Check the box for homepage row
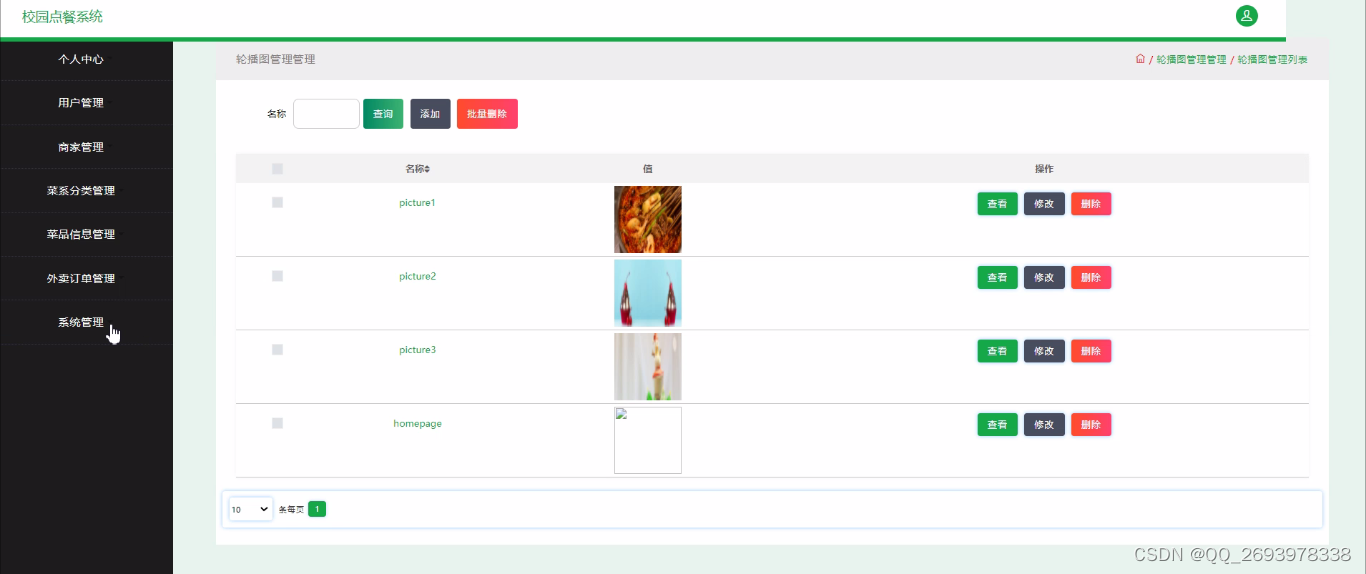 277,423
